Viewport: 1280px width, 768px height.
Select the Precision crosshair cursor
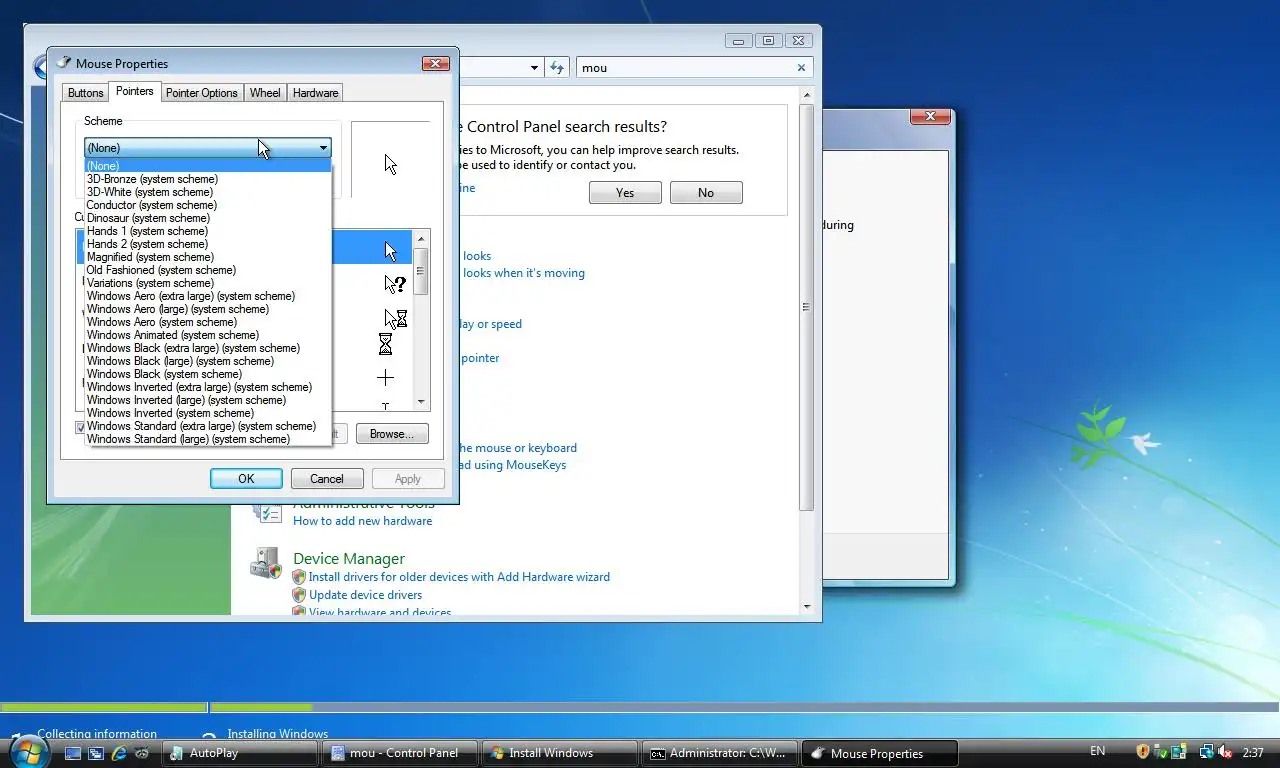(x=385, y=378)
